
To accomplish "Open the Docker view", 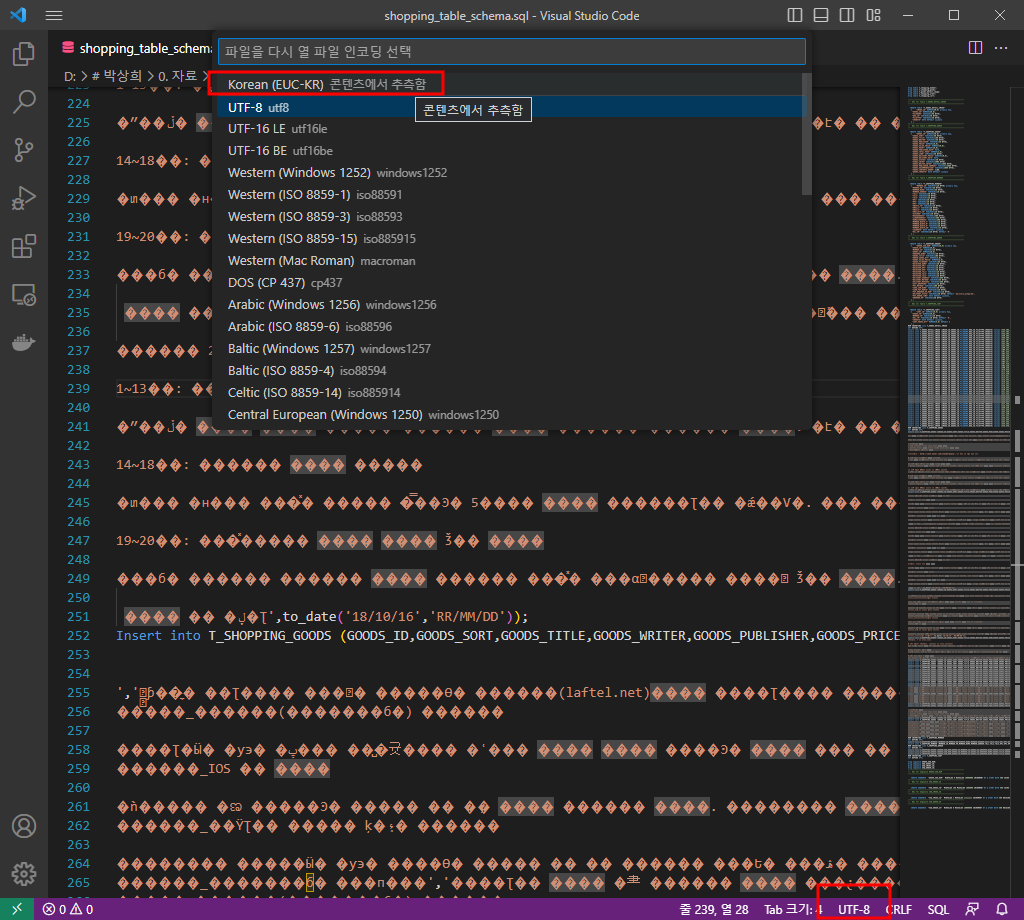I will 24,342.
